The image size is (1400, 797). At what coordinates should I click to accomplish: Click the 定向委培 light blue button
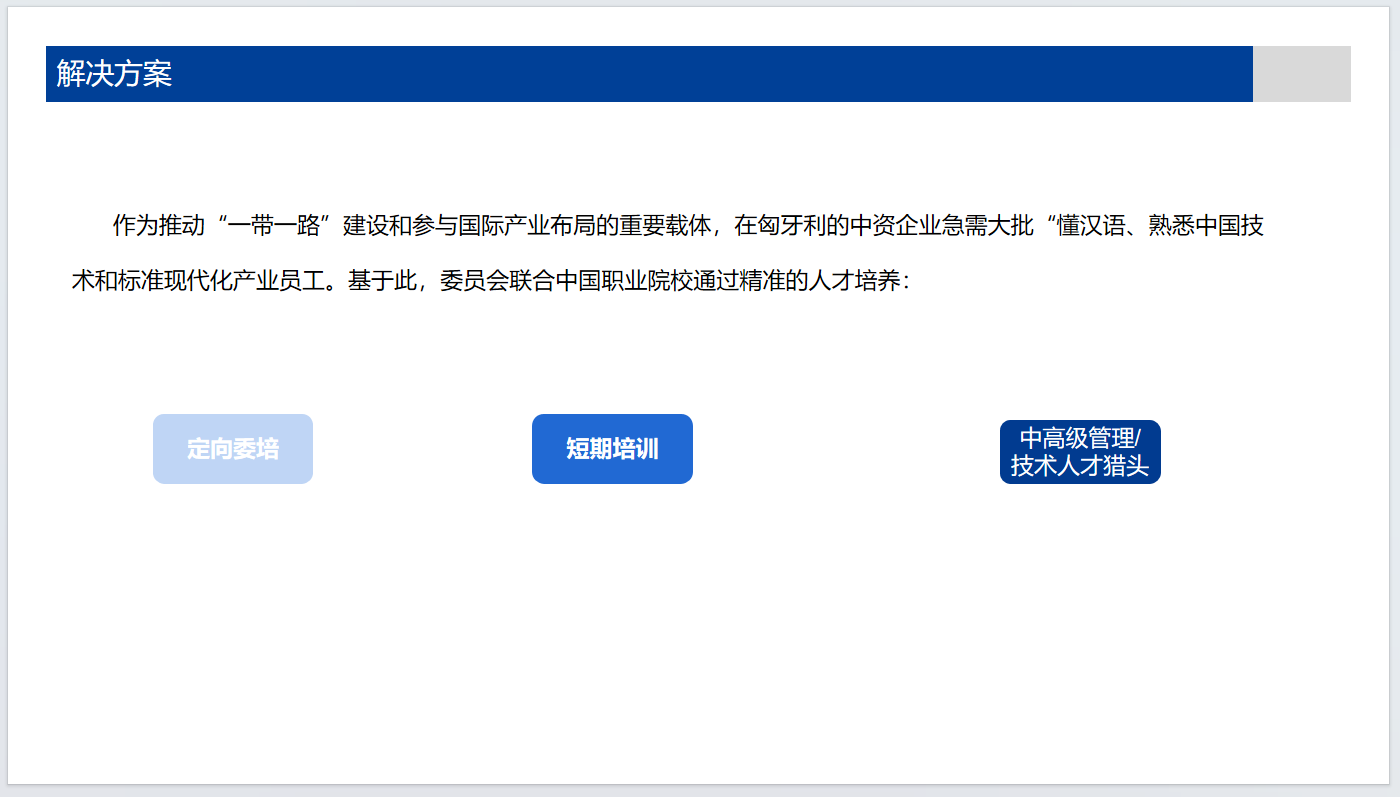pyautogui.click(x=232, y=449)
